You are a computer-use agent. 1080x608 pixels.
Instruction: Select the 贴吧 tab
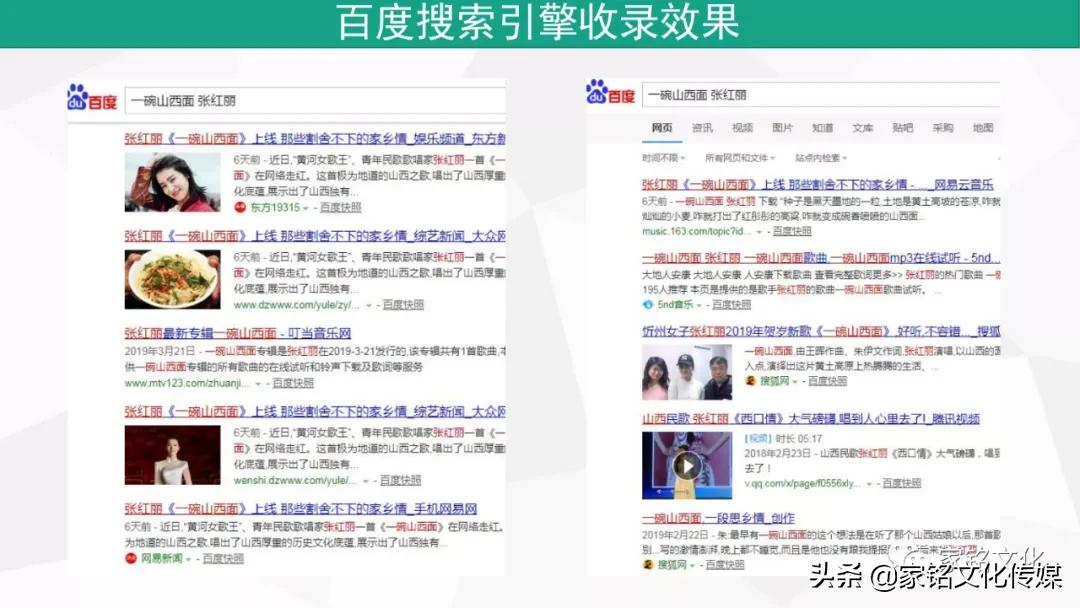903,127
